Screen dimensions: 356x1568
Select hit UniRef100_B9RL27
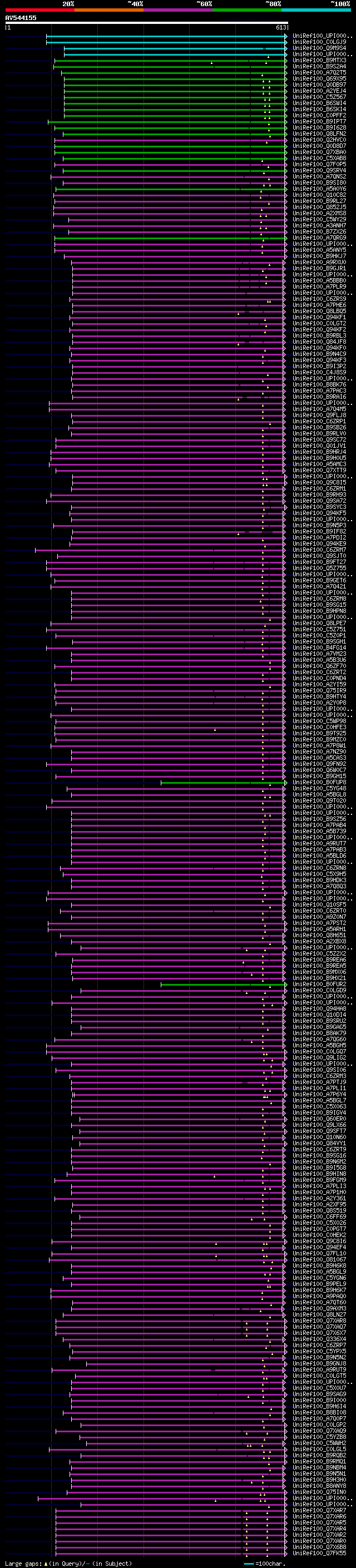coord(319,201)
